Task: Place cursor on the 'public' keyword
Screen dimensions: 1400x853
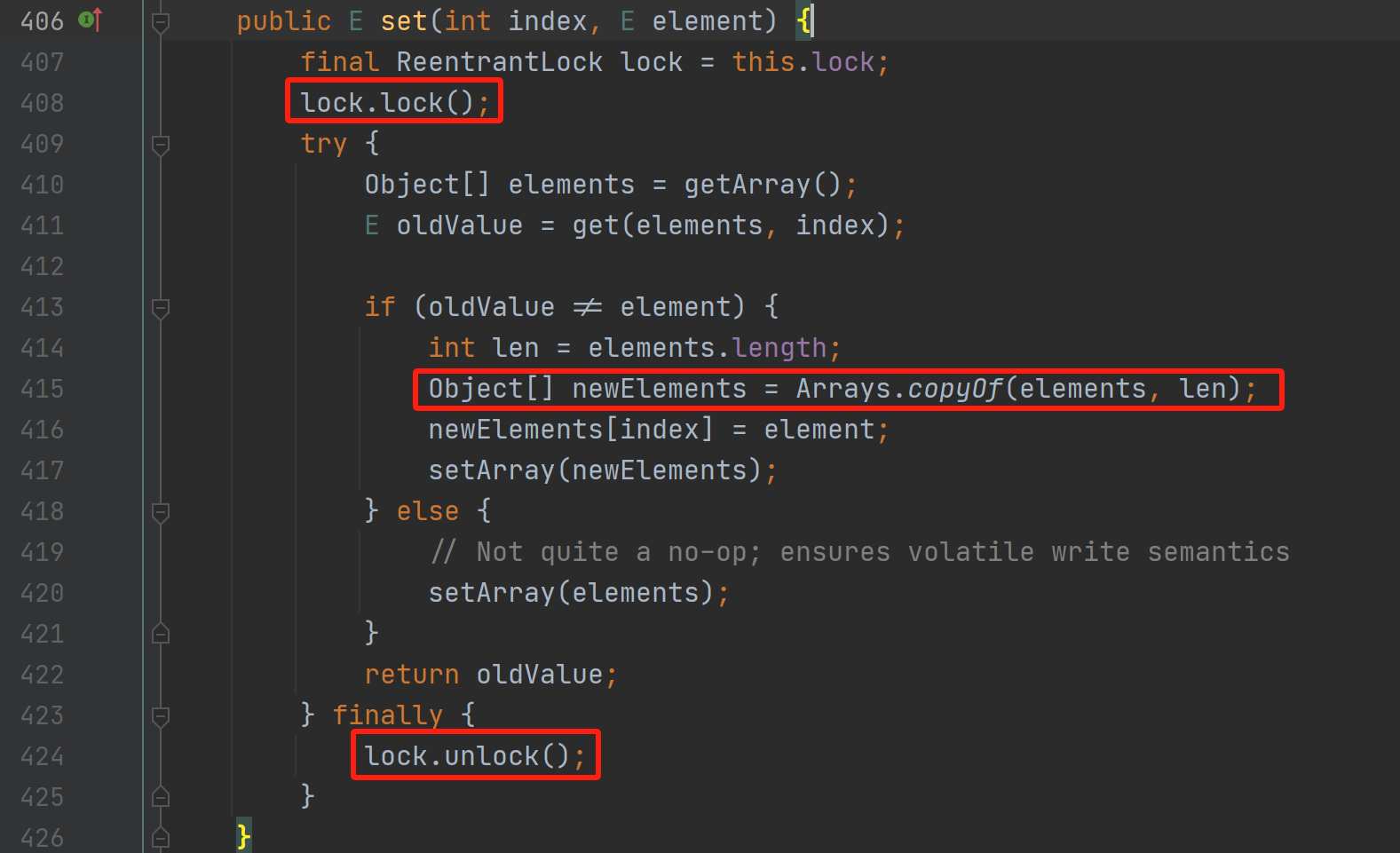Action: 283,21
